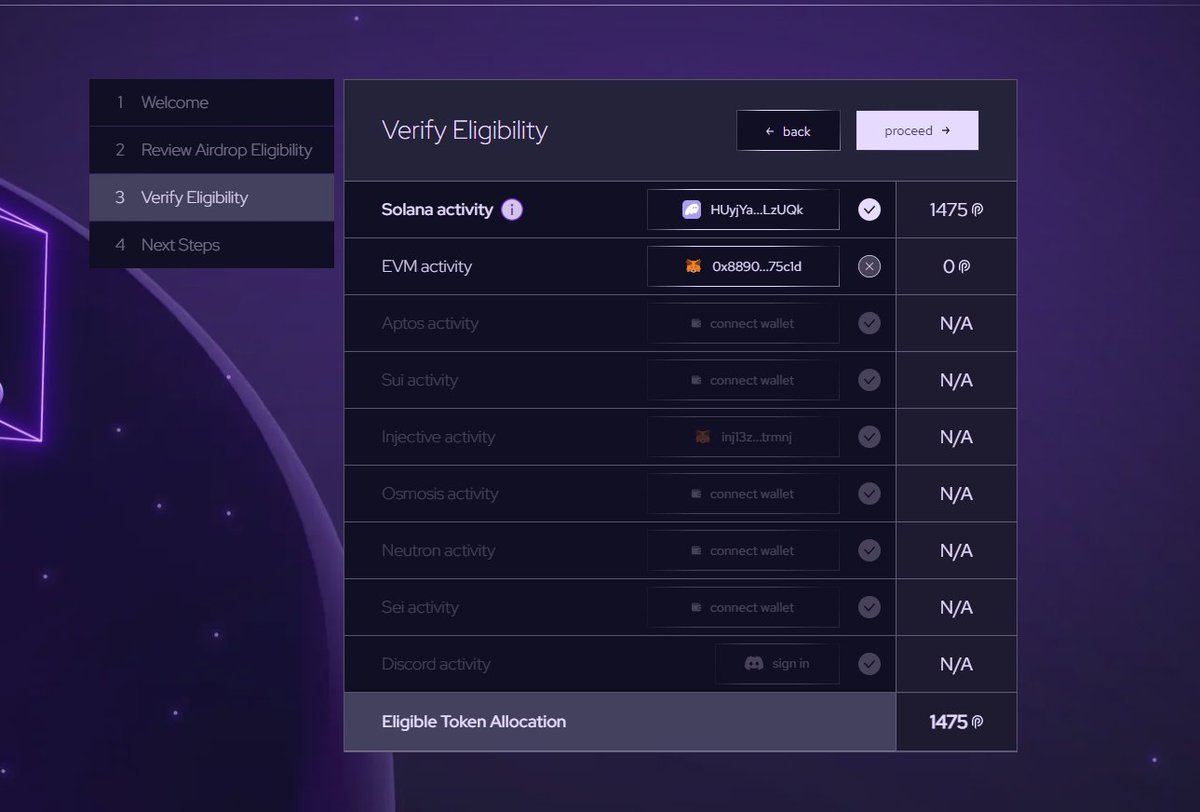Click the EVM row X status icon
The height and width of the screenshot is (812, 1200).
click(869, 266)
